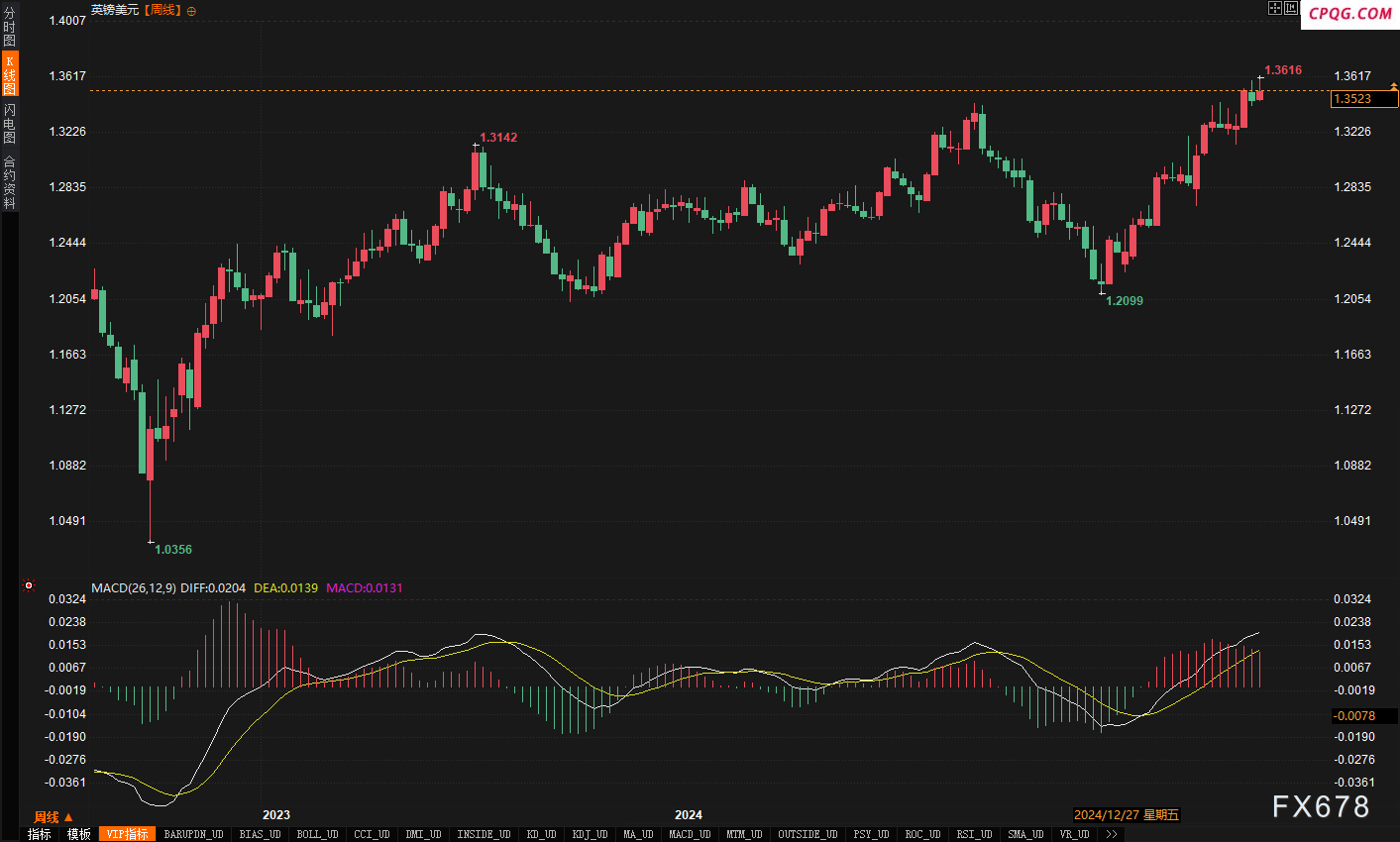Open the 周线 period selector at bottom left
Viewport: 1400px width, 842px height.
(x=54, y=817)
